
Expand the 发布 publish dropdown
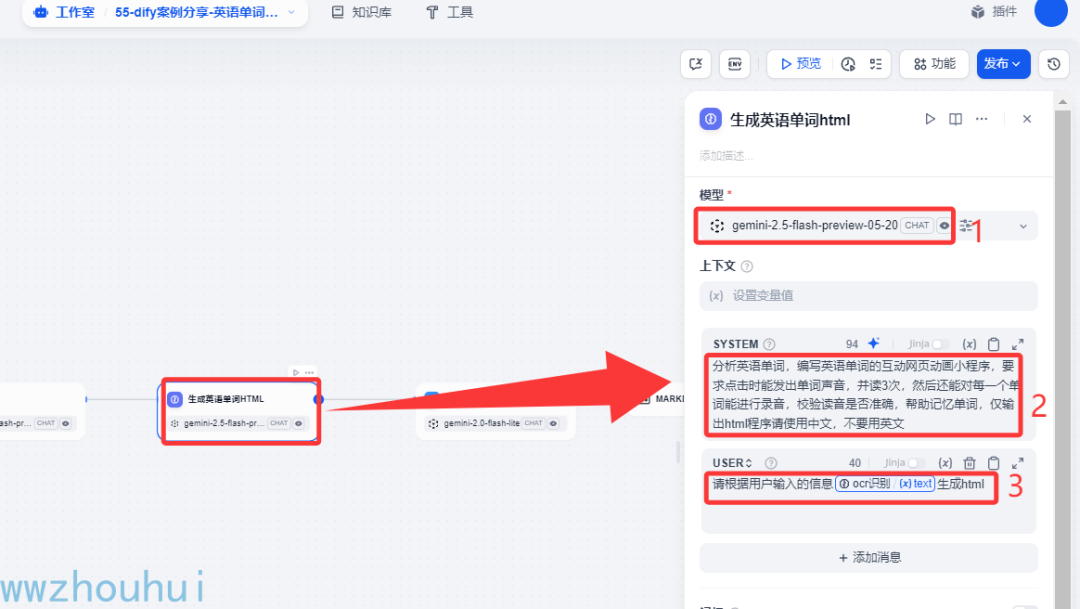pos(1003,64)
